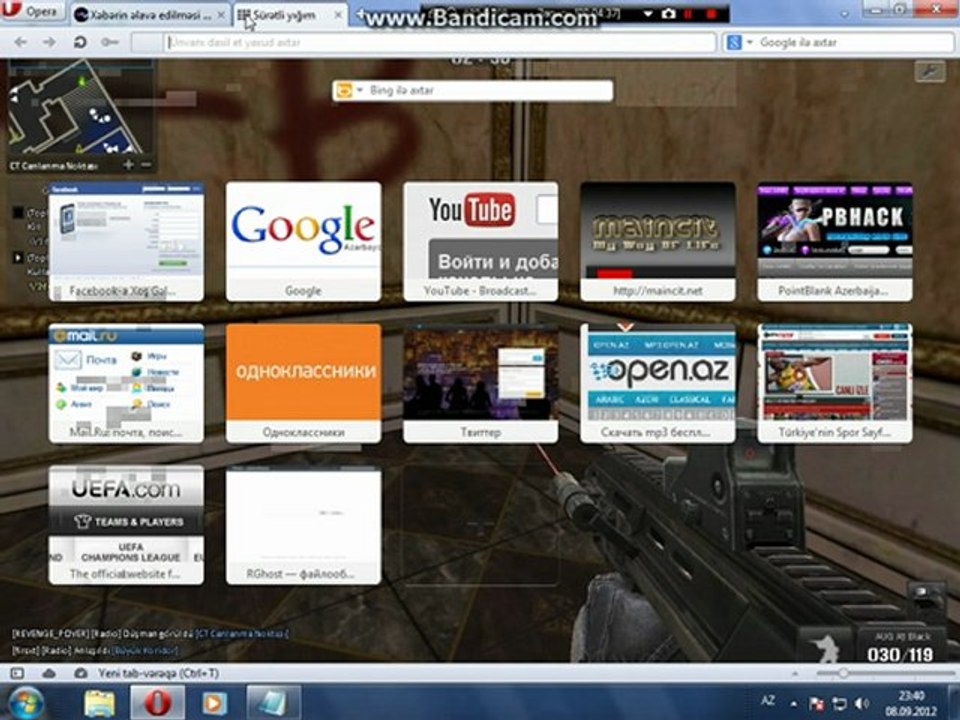Open the Opera main menu button
This screenshot has height=720, width=960.
(x=32, y=11)
